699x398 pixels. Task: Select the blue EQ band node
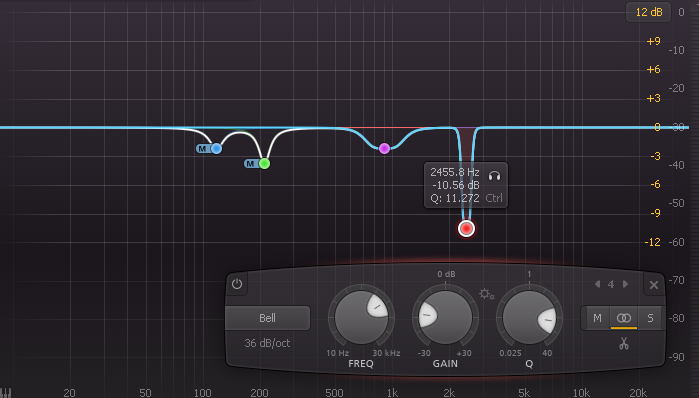[217, 148]
